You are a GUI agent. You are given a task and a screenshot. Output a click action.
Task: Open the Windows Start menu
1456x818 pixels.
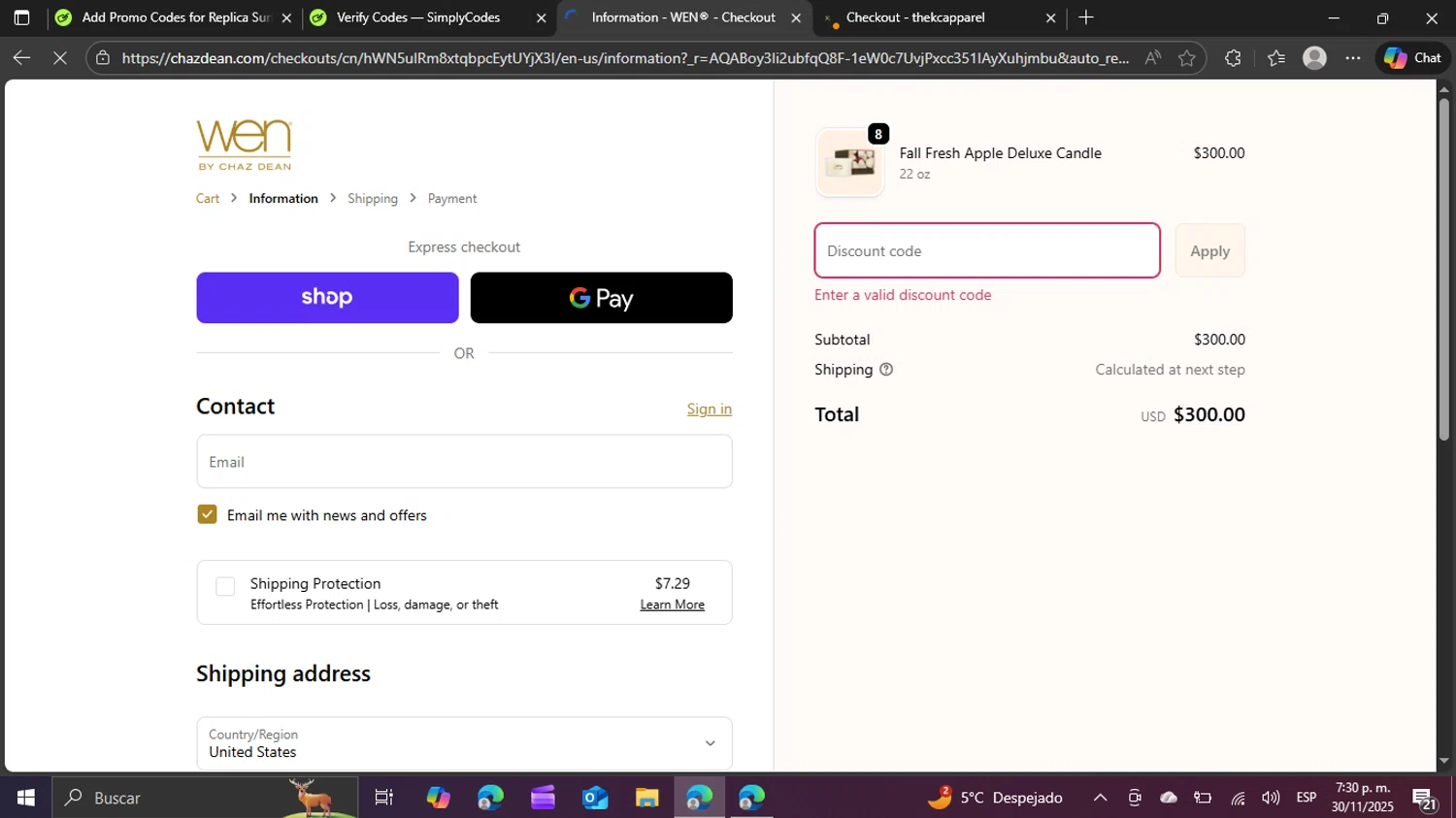point(25,798)
